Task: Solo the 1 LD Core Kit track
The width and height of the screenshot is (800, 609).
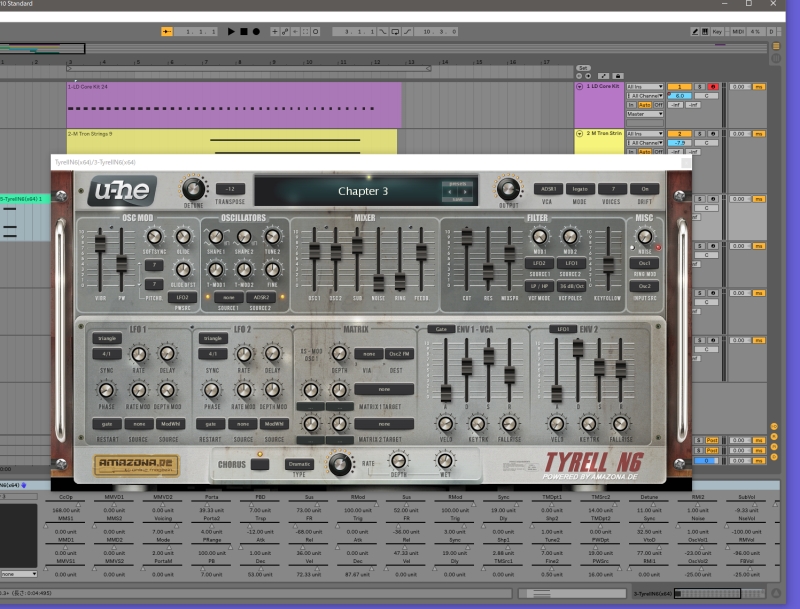Action: pos(699,87)
